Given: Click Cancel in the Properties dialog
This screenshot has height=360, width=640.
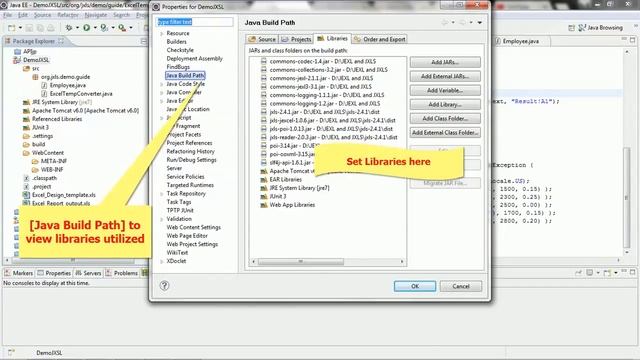Looking at the screenshot, I should (461, 286).
